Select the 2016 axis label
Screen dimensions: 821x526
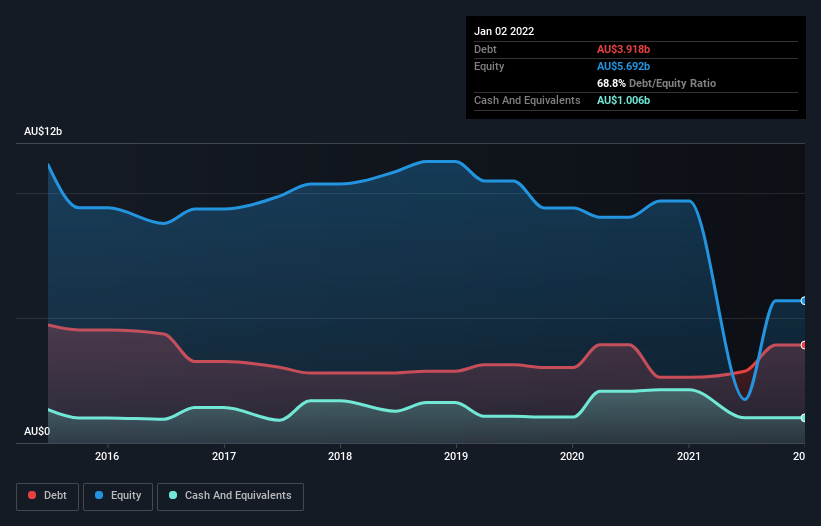coord(107,456)
